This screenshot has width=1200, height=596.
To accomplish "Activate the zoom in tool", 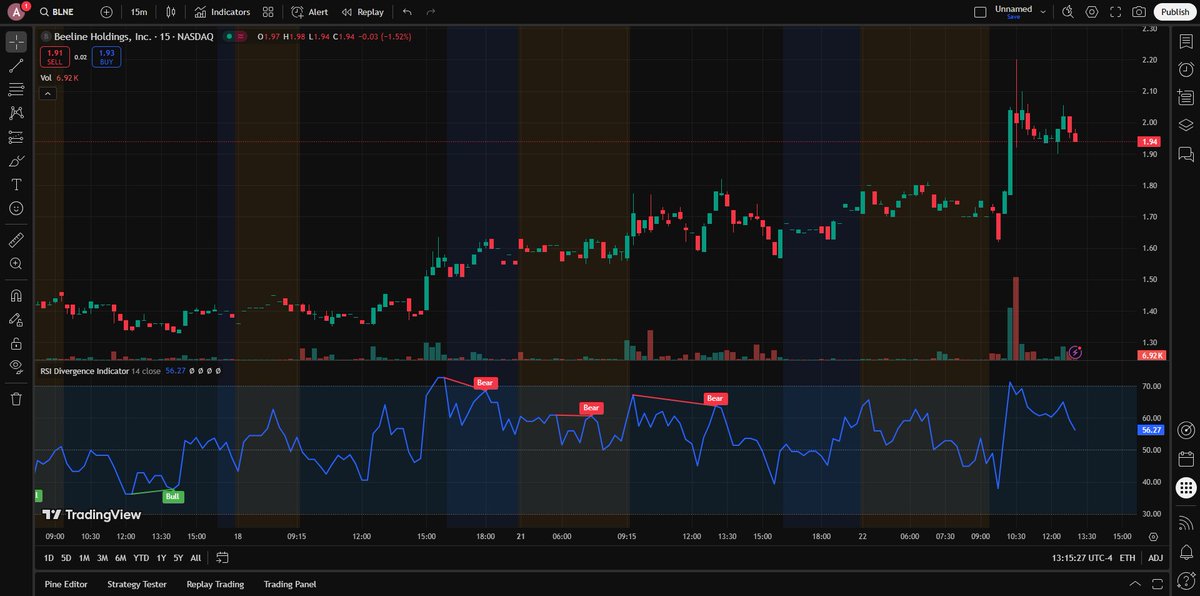I will coord(16,264).
